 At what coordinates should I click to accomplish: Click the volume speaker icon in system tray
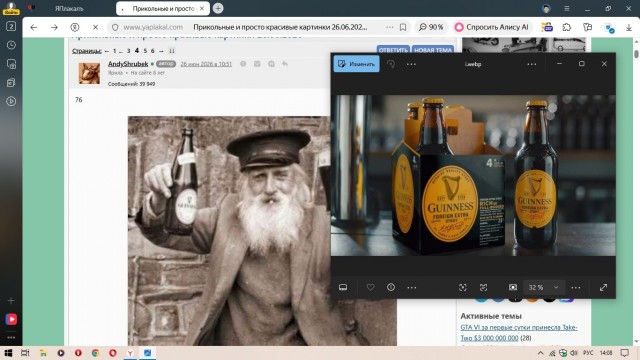point(574,353)
